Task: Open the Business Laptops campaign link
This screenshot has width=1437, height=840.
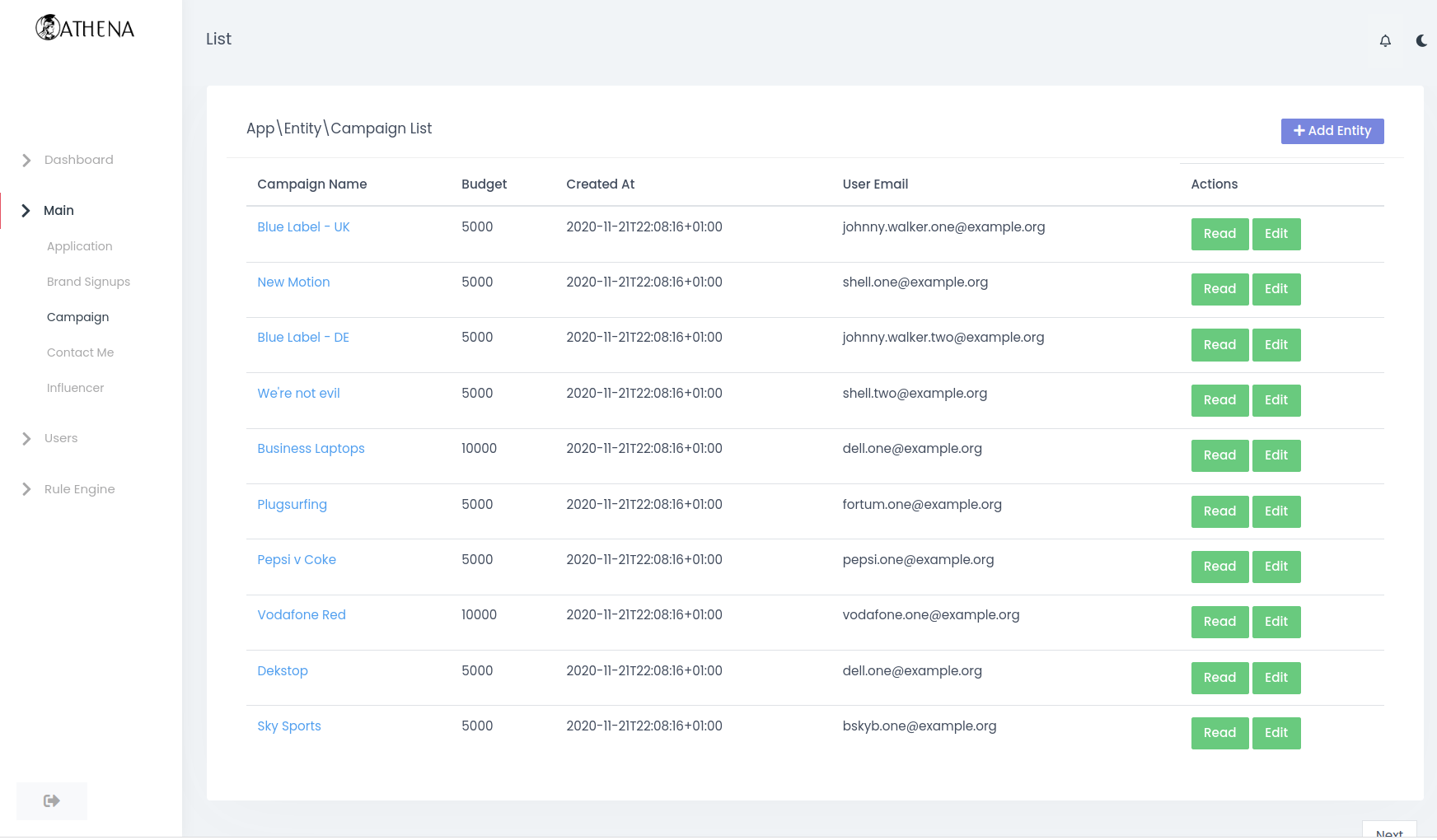Action: click(311, 449)
